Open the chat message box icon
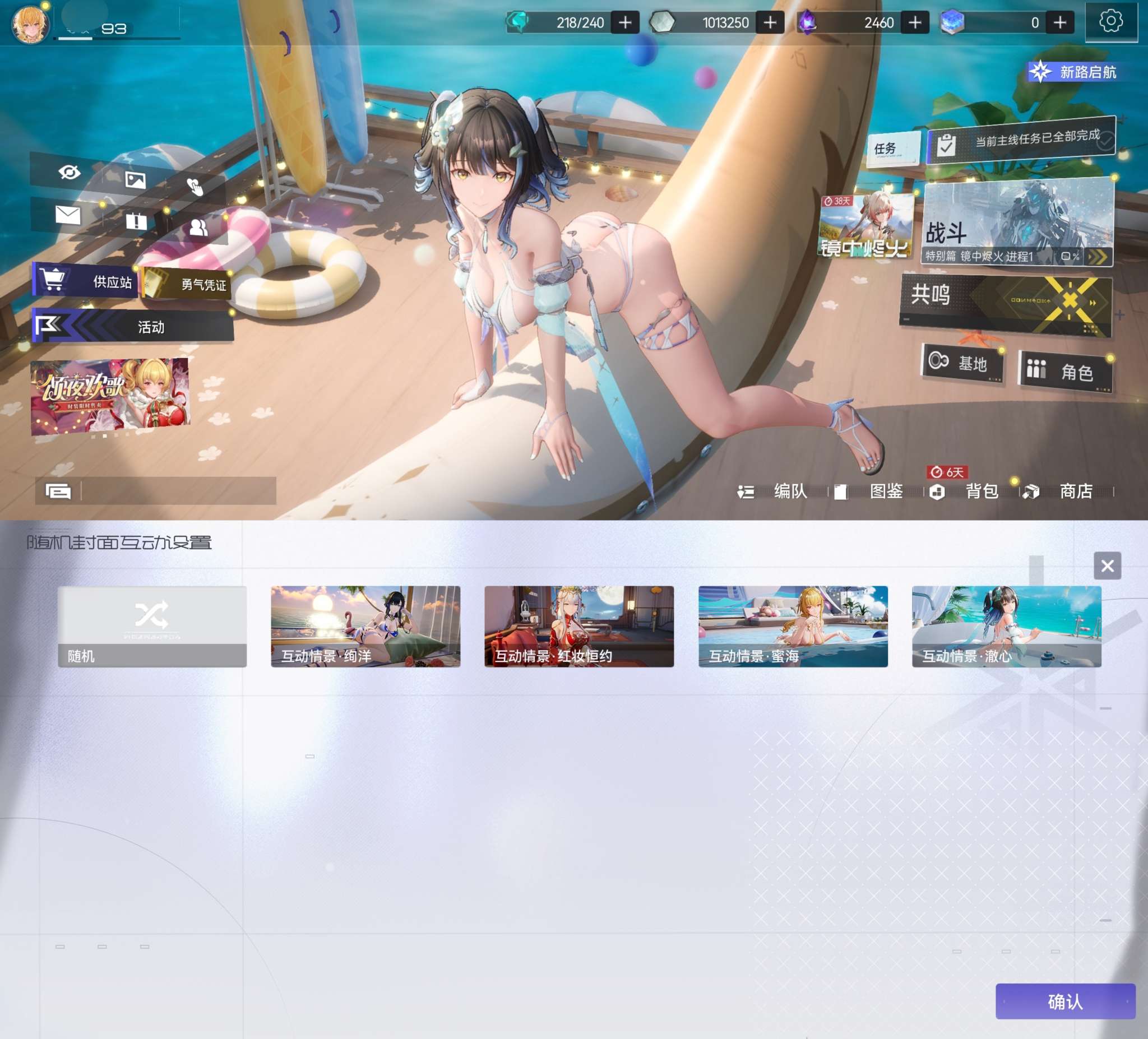The height and width of the screenshot is (1039, 1148). [x=58, y=491]
